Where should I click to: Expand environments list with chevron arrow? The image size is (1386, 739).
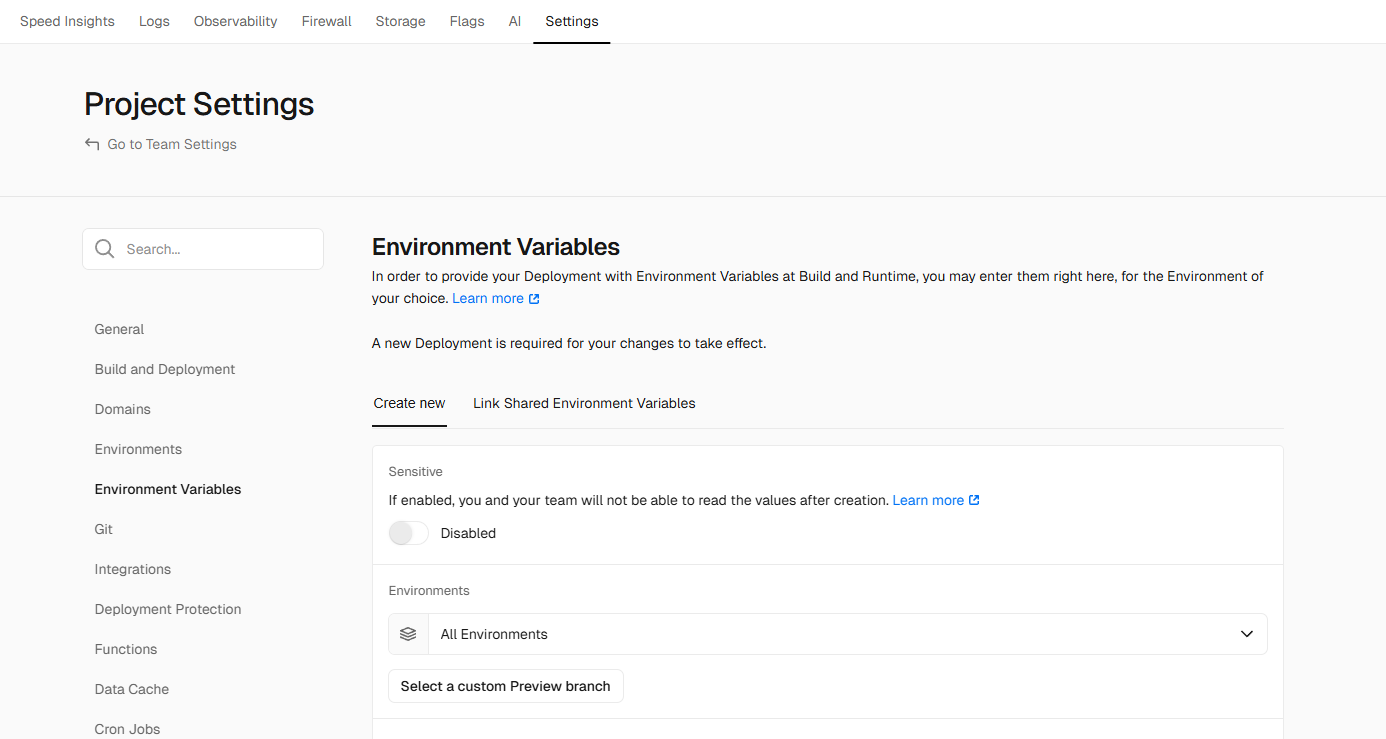[x=1247, y=634]
